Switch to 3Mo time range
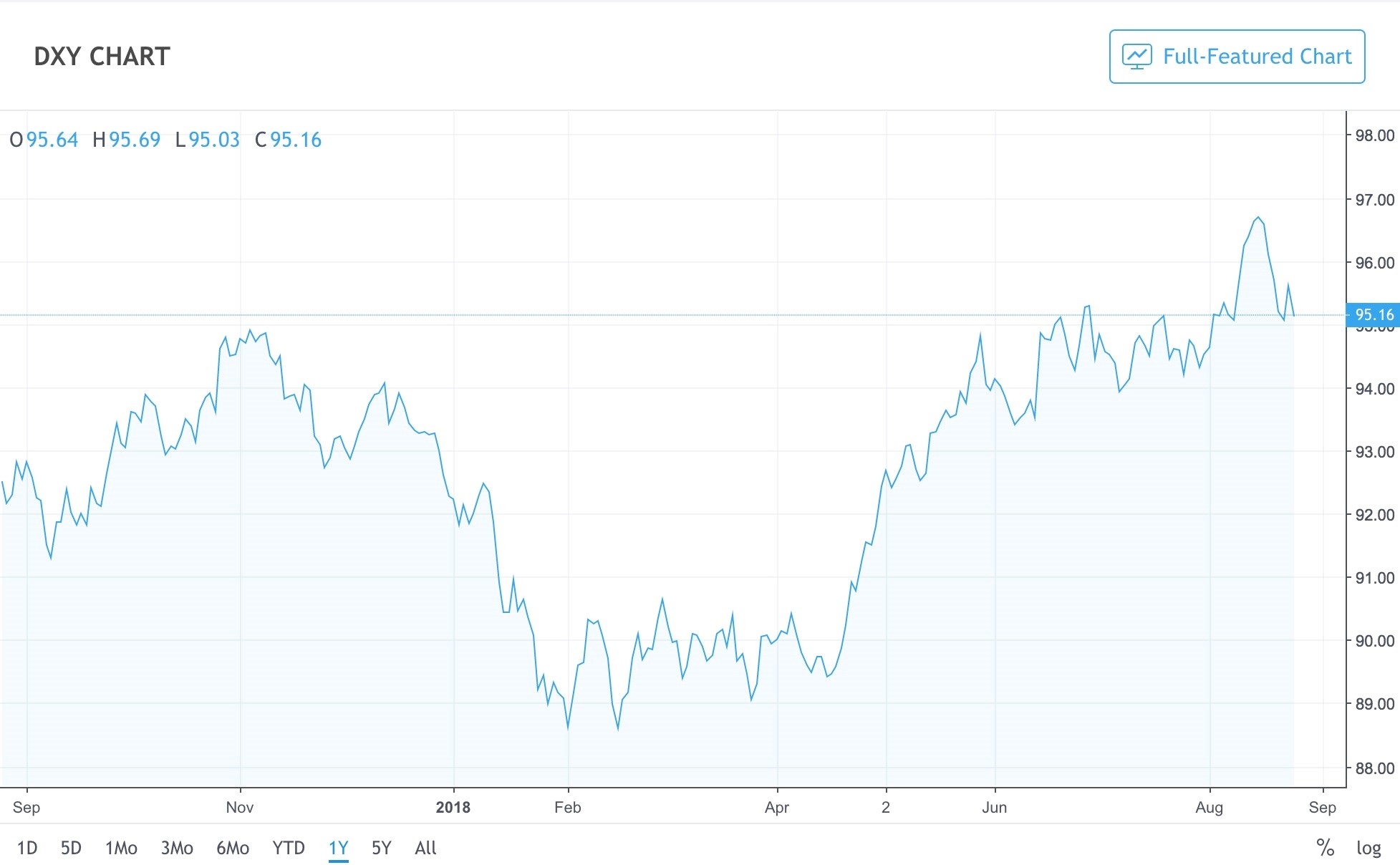Image resolution: width=1400 pixels, height=865 pixels. click(x=177, y=848)
